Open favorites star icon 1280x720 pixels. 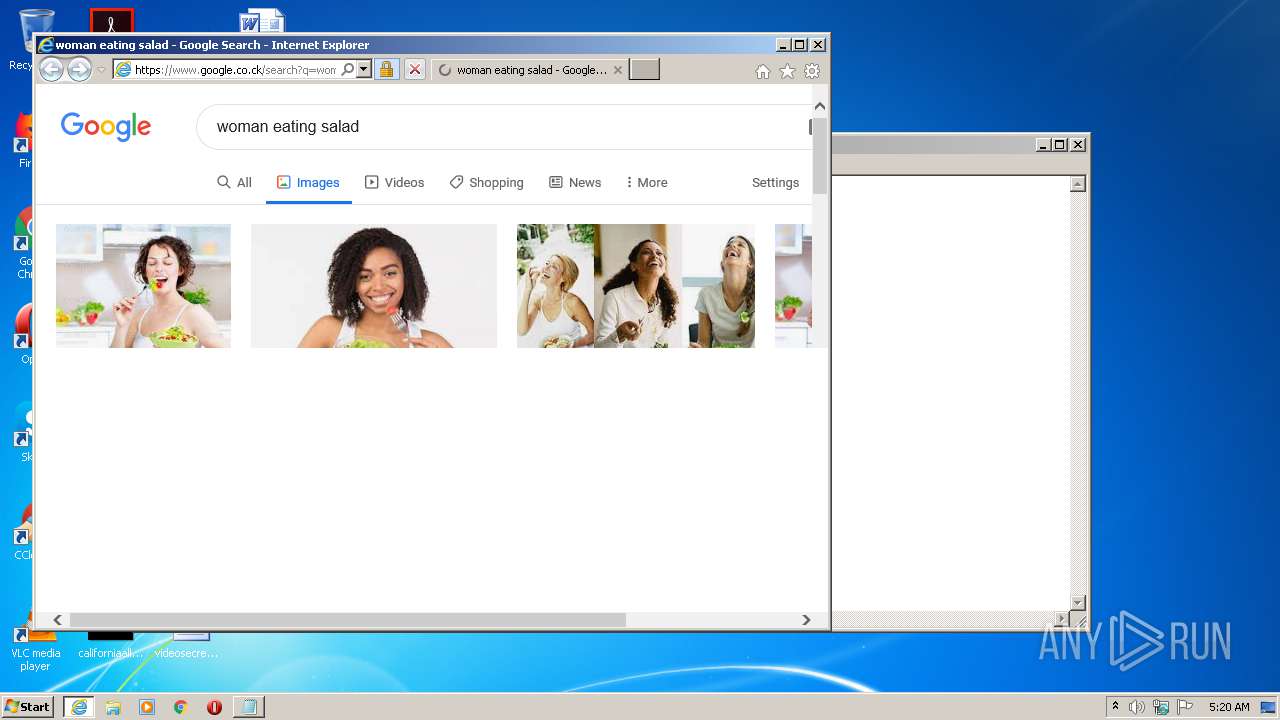coord(787,71)
